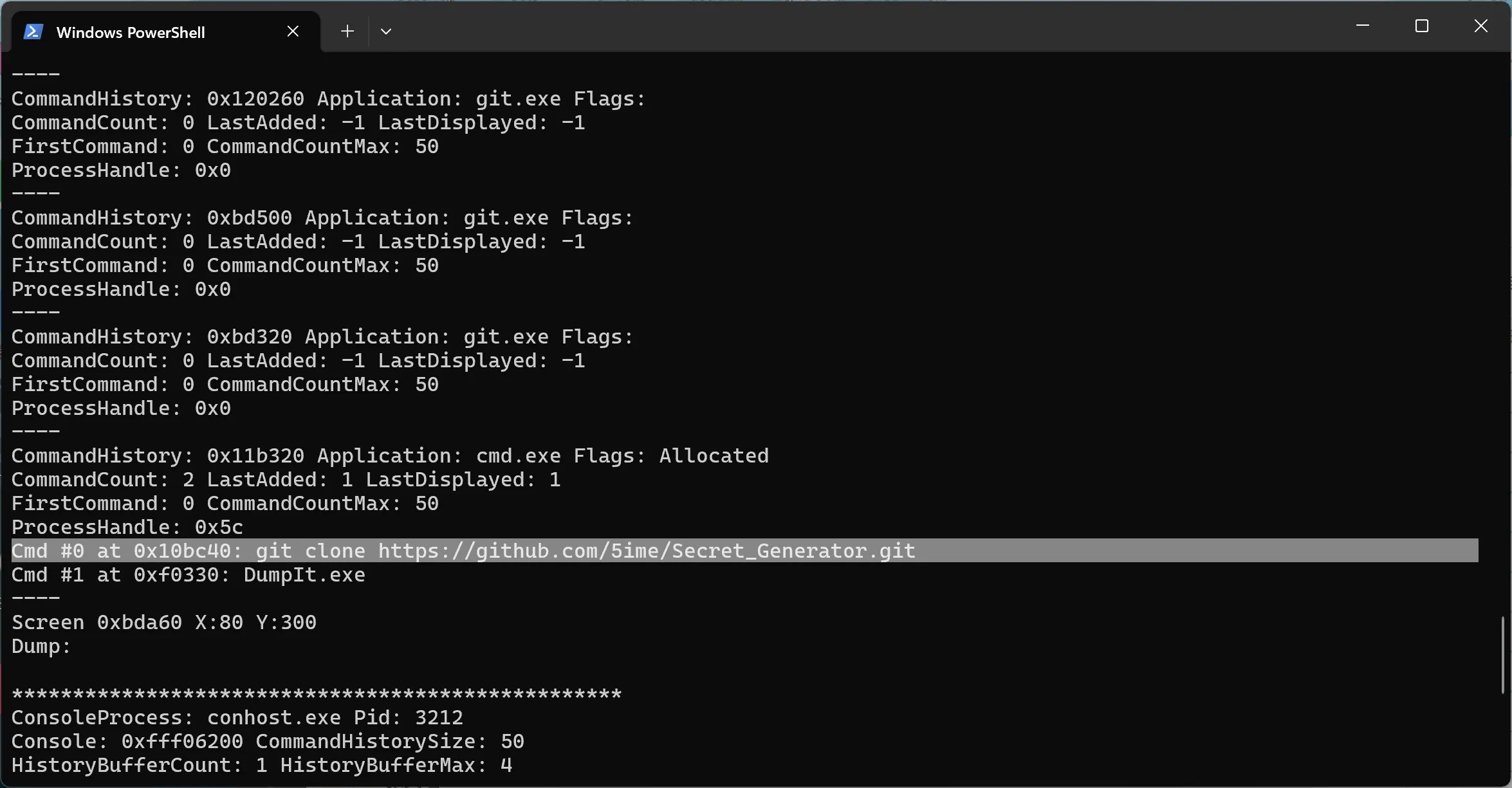
Task: Click the DumpIt.exe command line
Action: pyautogui.click(x=189, y=575)
